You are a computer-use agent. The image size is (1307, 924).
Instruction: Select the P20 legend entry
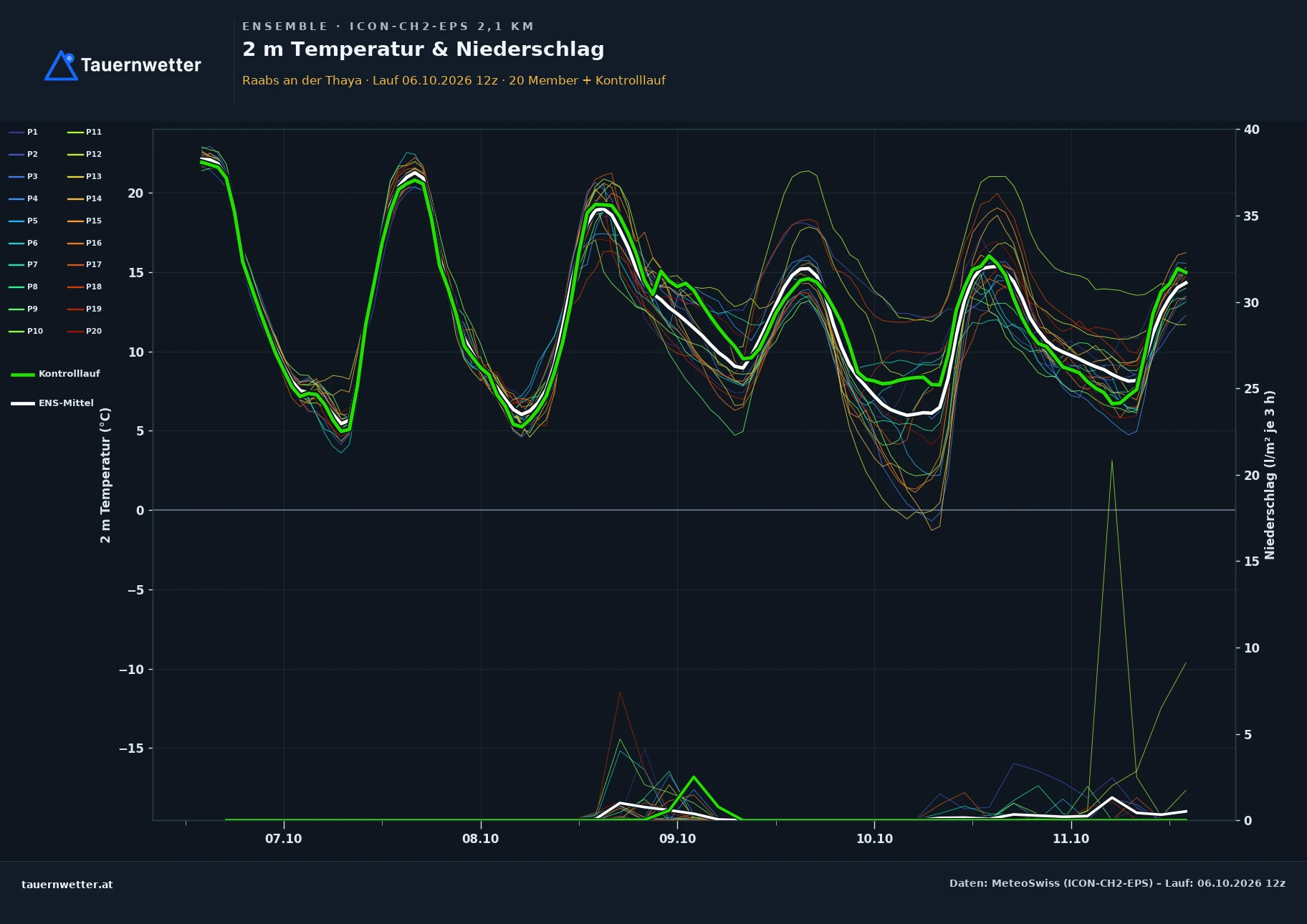click(85, 331)
